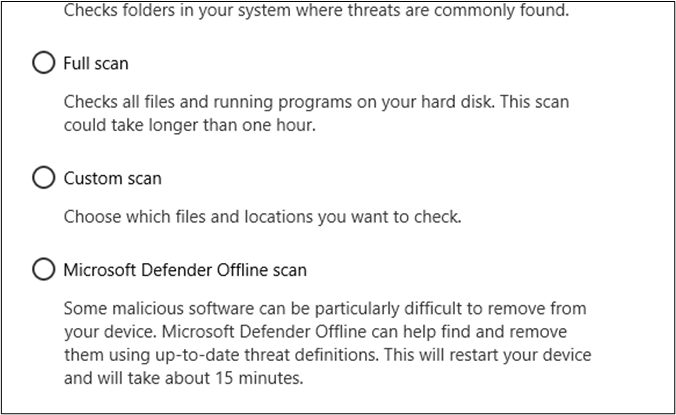676x415 pixels.
Task: Click the "Full scan" label text
Action: point(96,64)
